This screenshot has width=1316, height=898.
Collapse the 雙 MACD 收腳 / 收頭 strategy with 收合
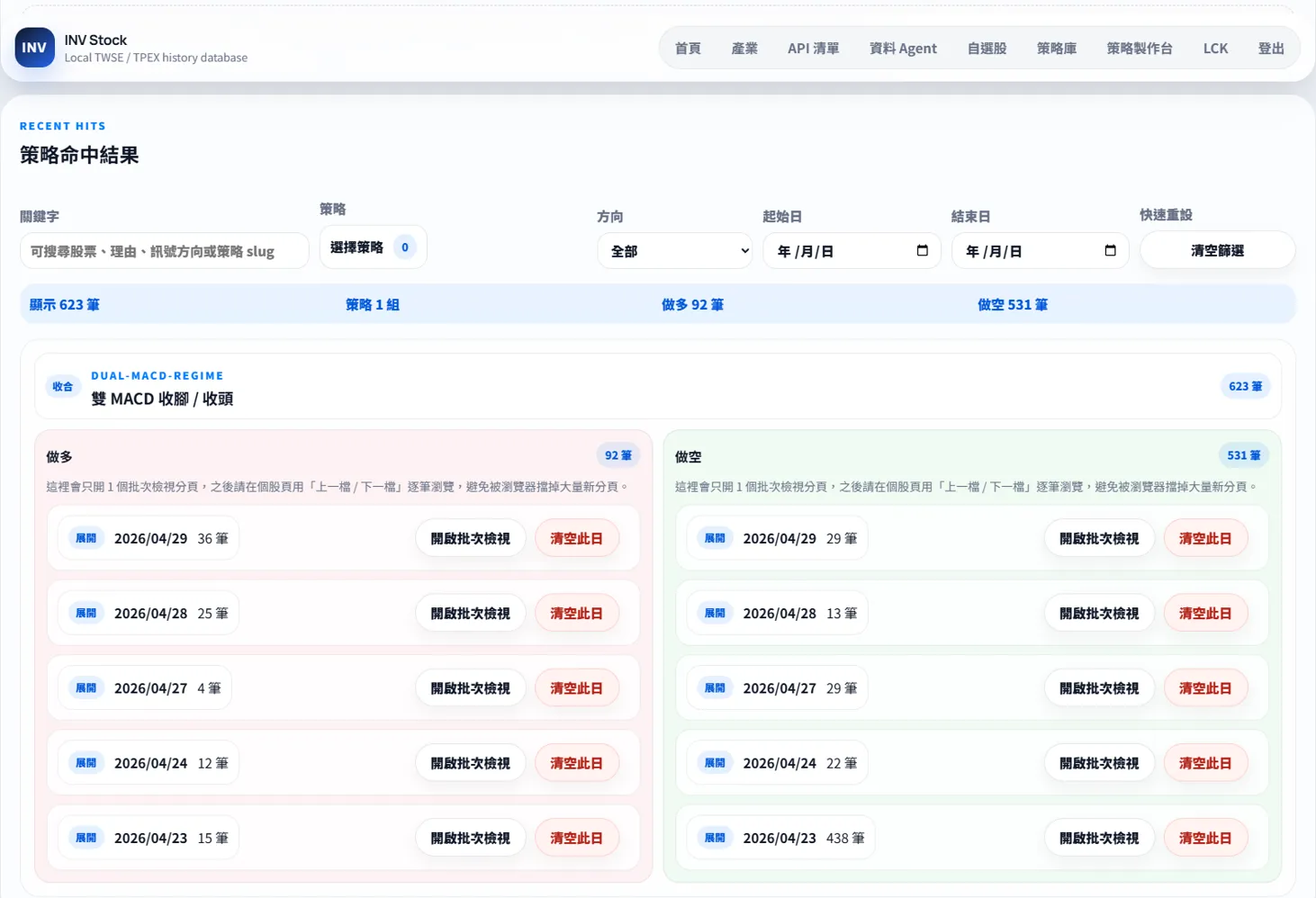(x=62, y=387)
